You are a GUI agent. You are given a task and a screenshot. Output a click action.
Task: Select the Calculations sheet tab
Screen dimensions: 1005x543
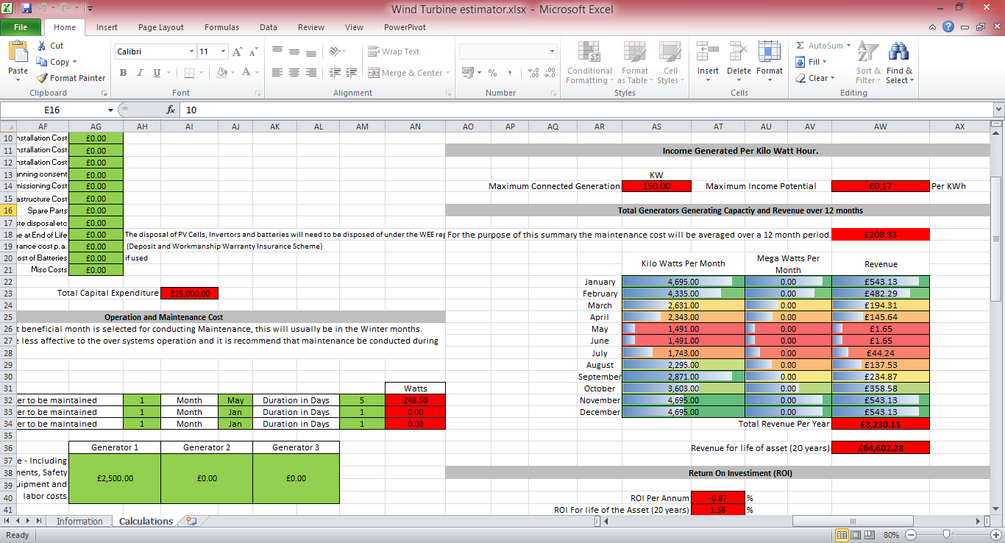coord(146,521)
